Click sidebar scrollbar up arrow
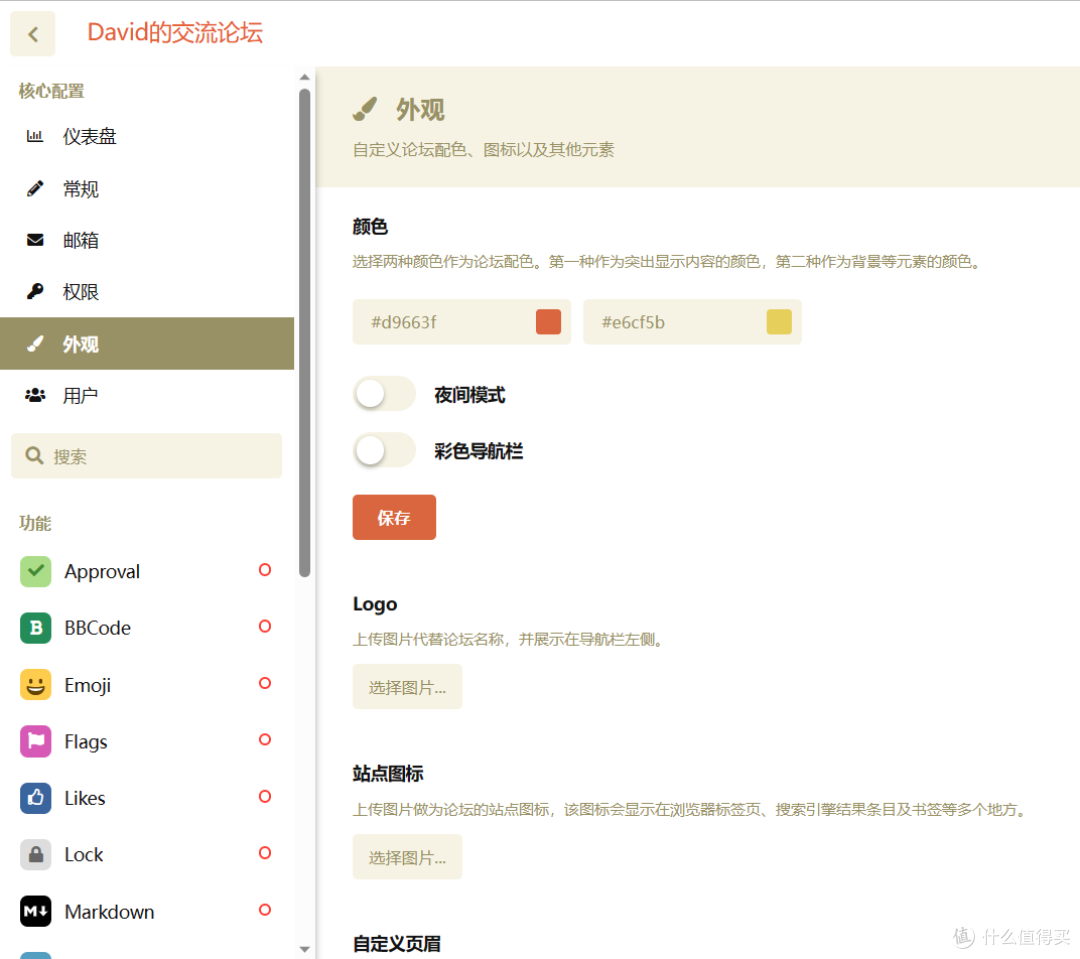This screenshot has height=959, width=1080. point(304,77)
